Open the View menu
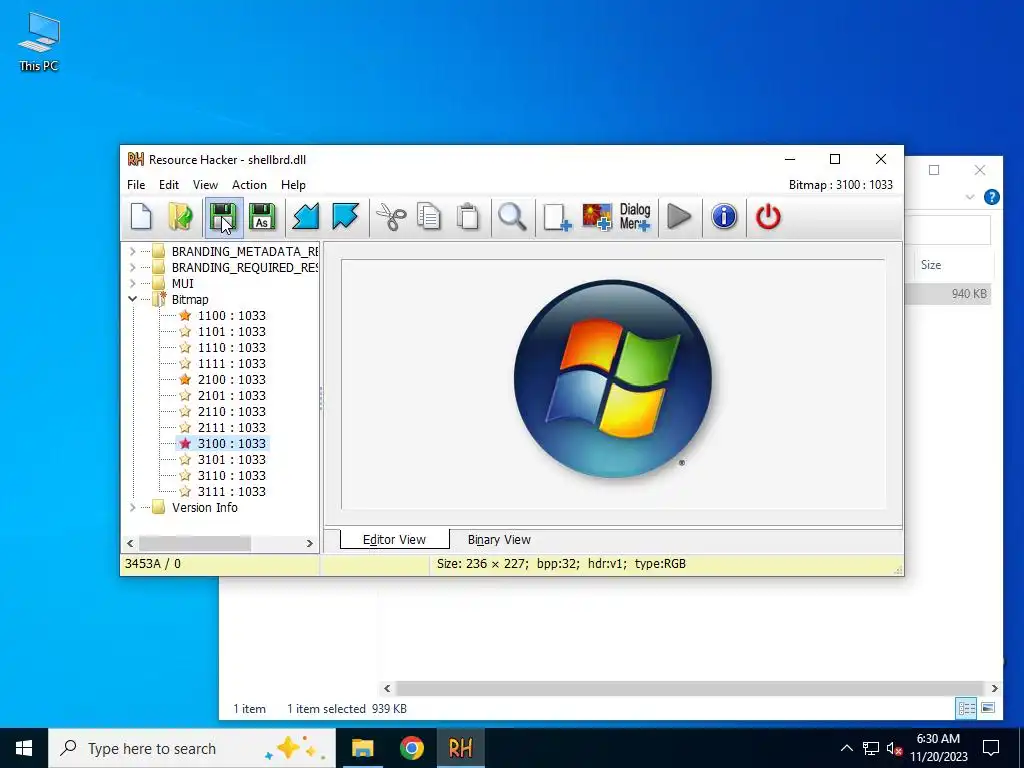The width and height of the screenshot is (1024, 768). pos(205,185)
